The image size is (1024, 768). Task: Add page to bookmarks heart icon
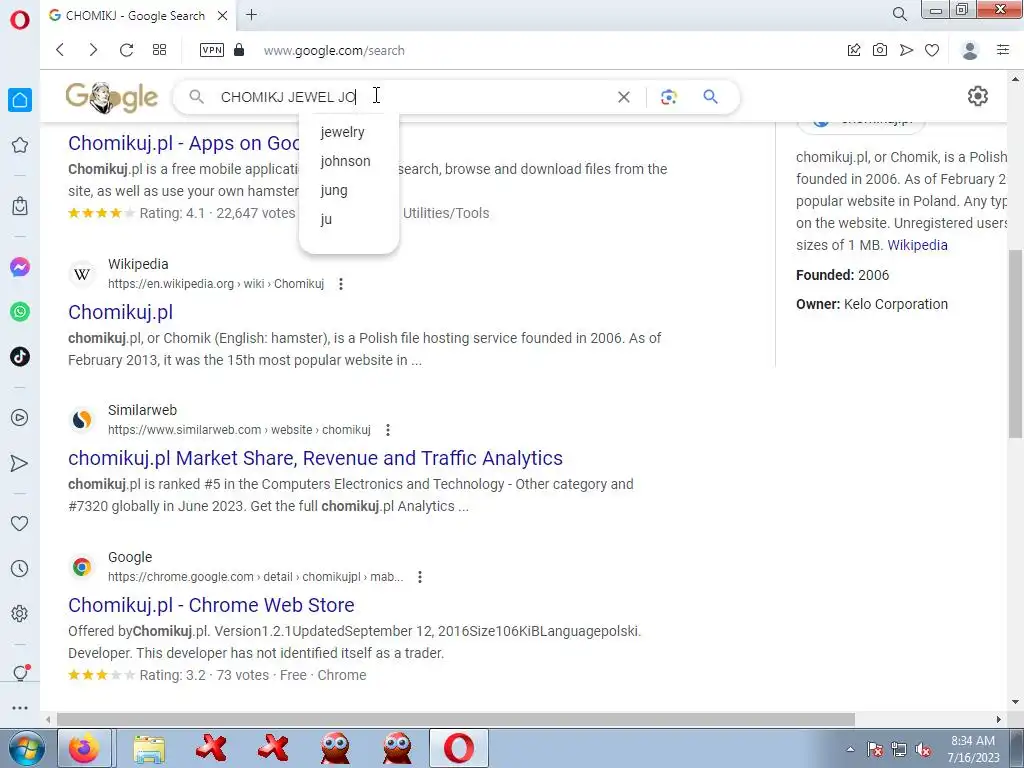[932, 50]
